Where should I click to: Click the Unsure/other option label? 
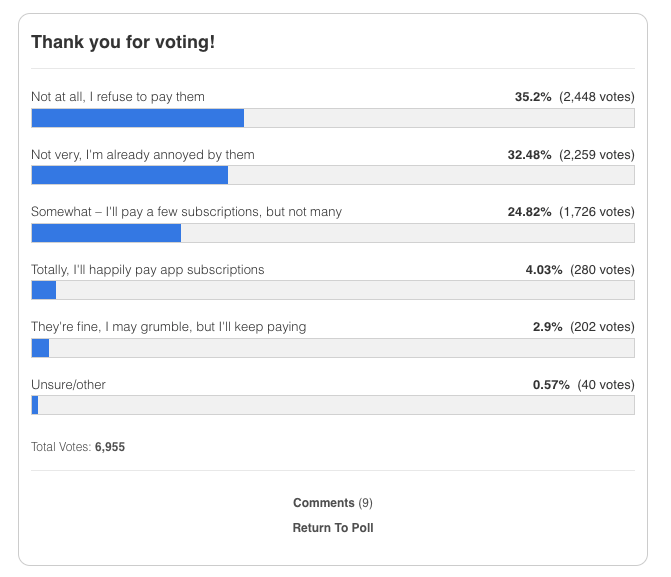(x=68, y=385)
